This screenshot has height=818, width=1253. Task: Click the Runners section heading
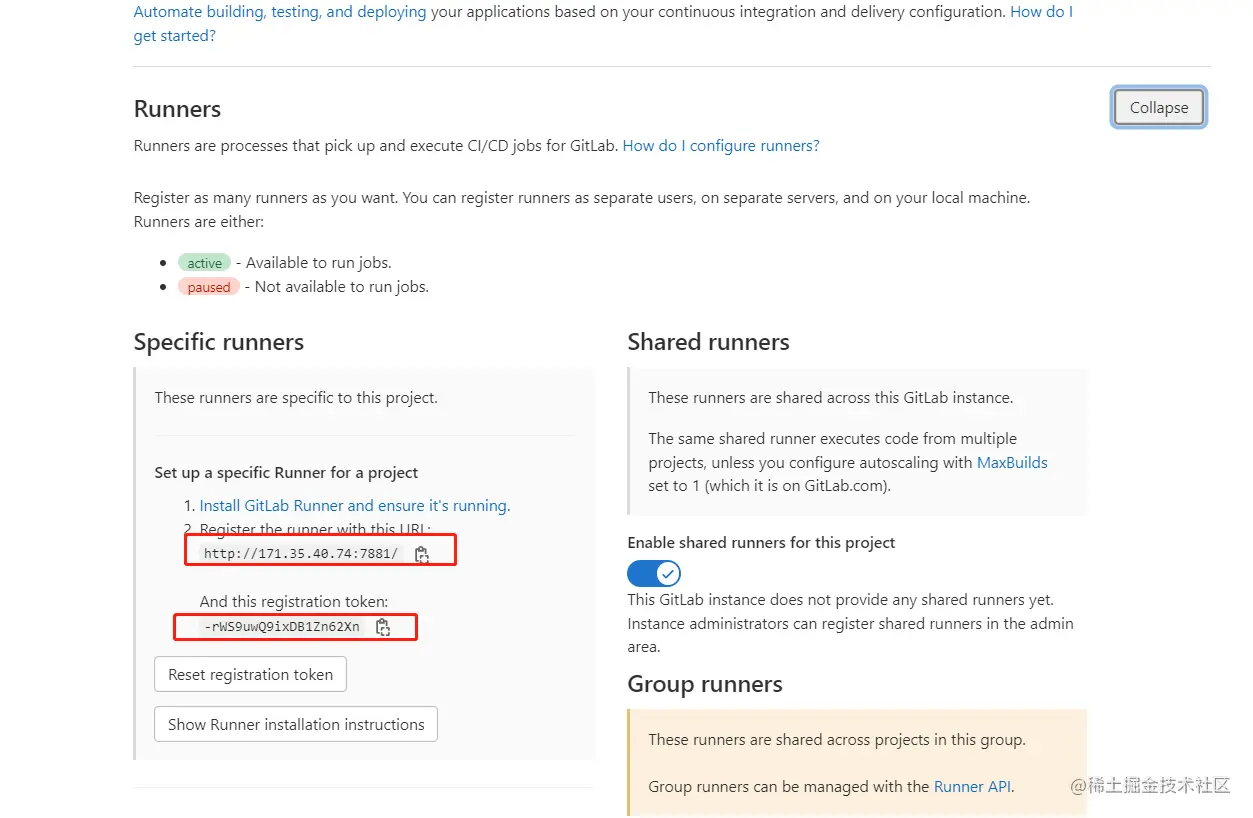[178, 109]
